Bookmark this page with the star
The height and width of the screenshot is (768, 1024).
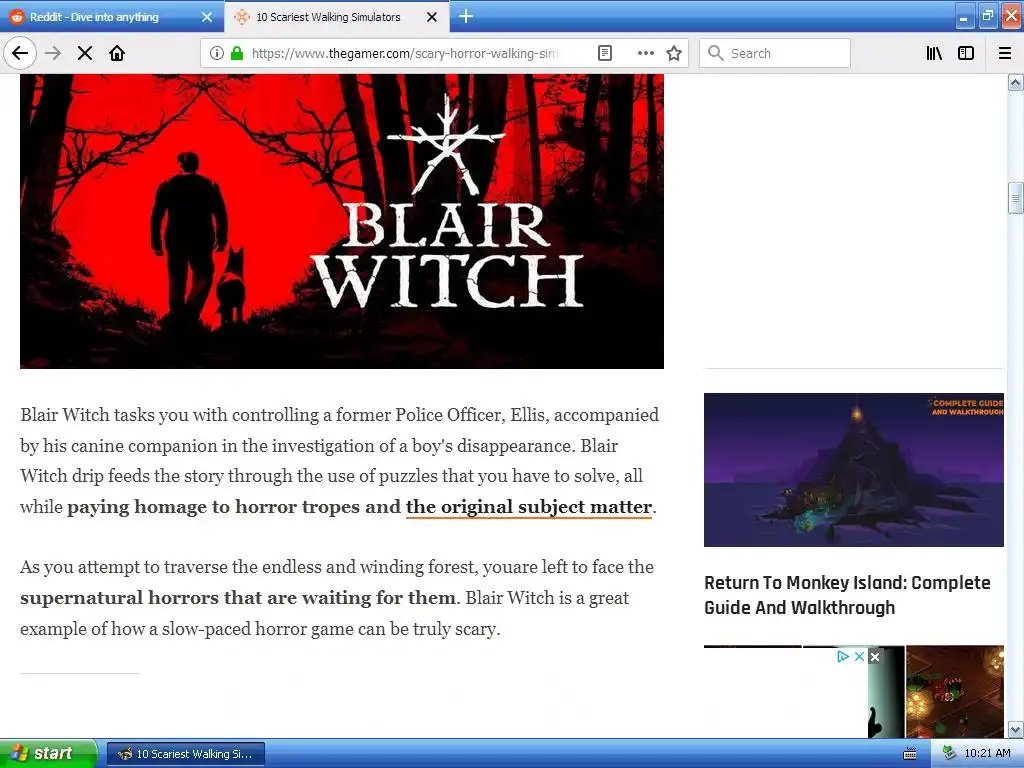[674, 53]
